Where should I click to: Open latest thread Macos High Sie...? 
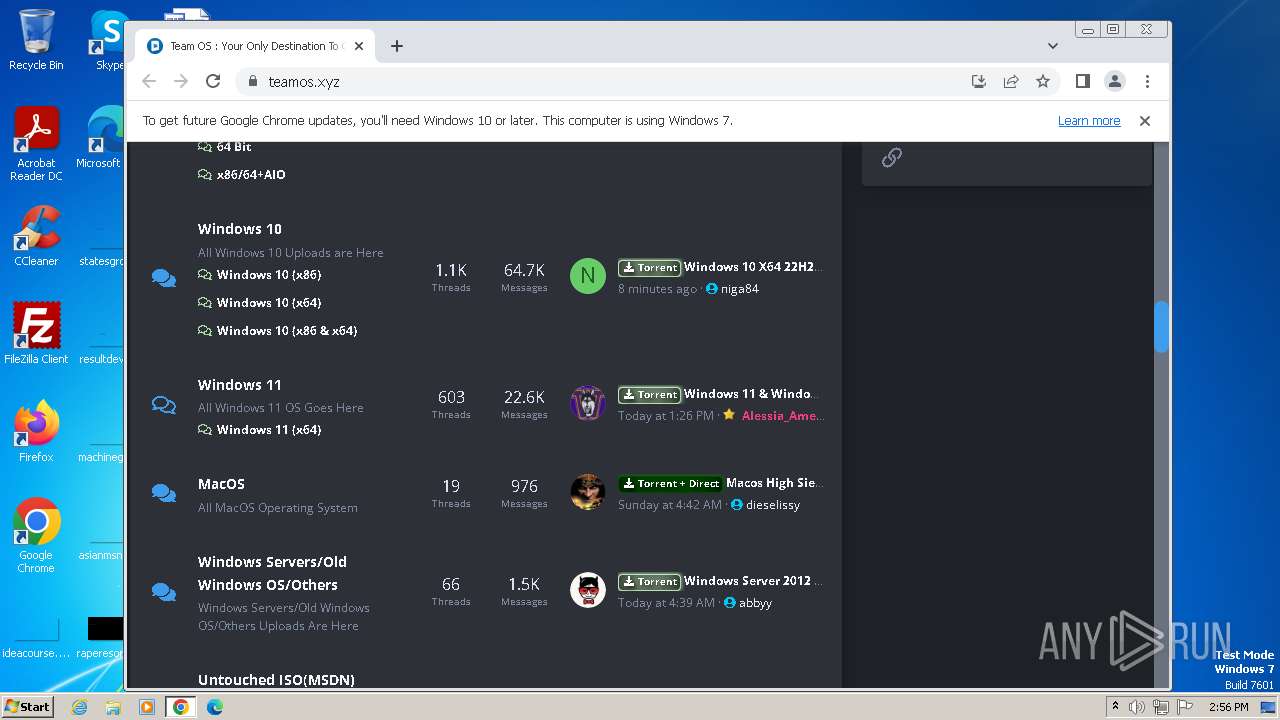774,483
